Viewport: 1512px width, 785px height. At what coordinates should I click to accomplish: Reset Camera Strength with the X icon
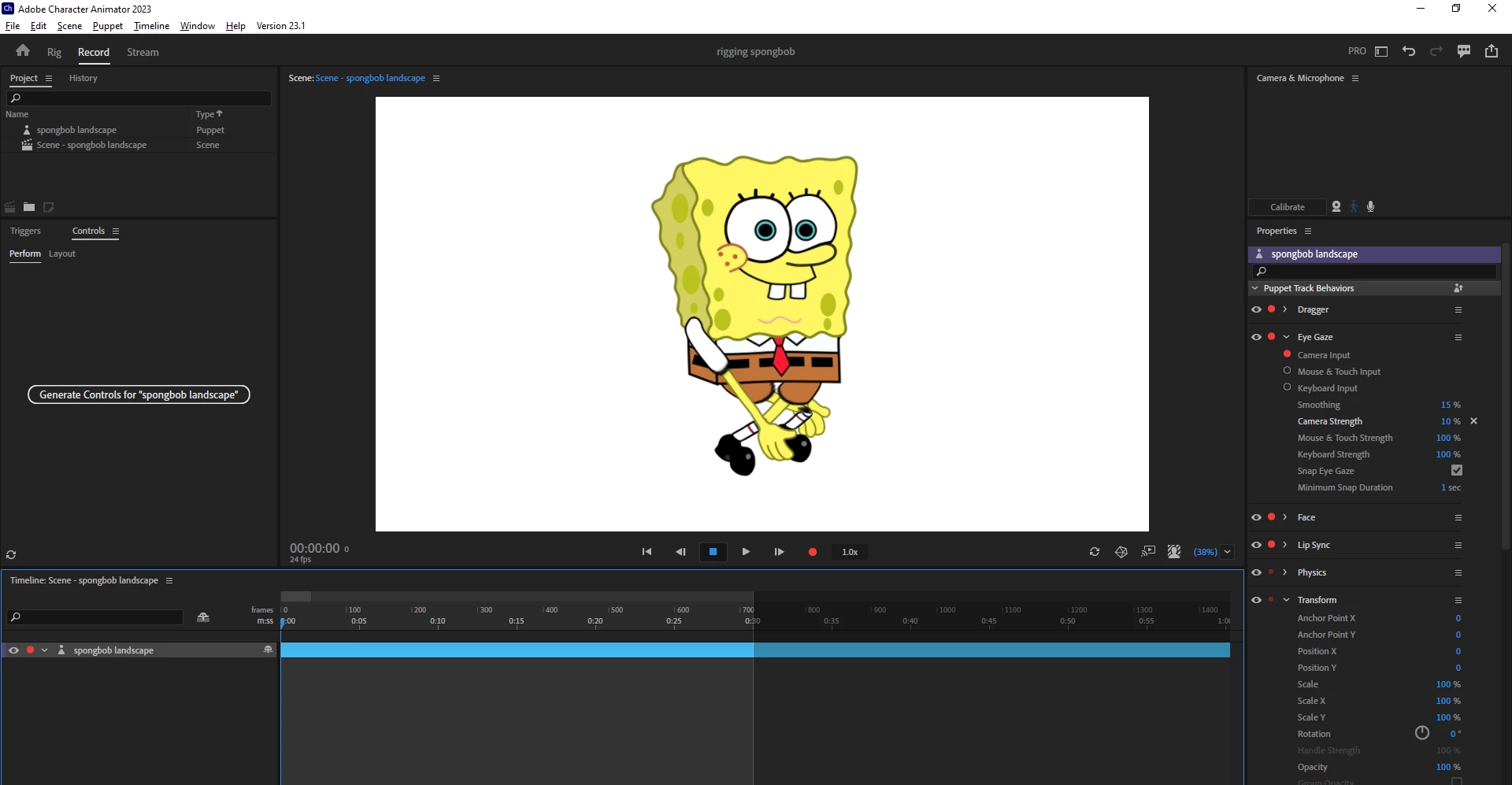[1474, 421]
